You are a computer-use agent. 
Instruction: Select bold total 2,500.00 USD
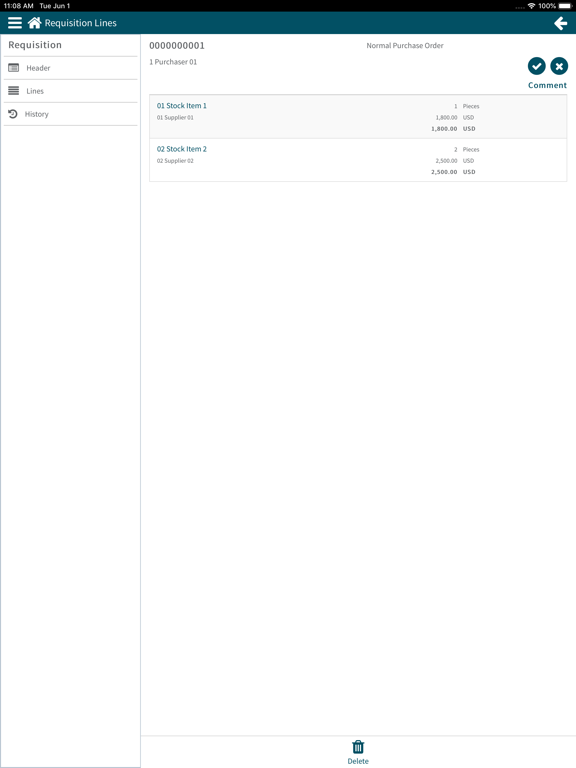click(453, 172)
